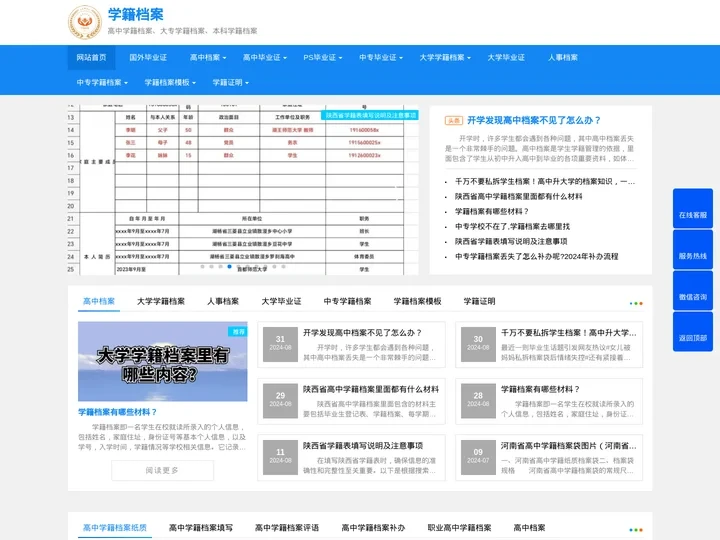This screenshot has height=540, width=720.
Task: Click the 阅读更多 button
Action: (x=163, y=470)
